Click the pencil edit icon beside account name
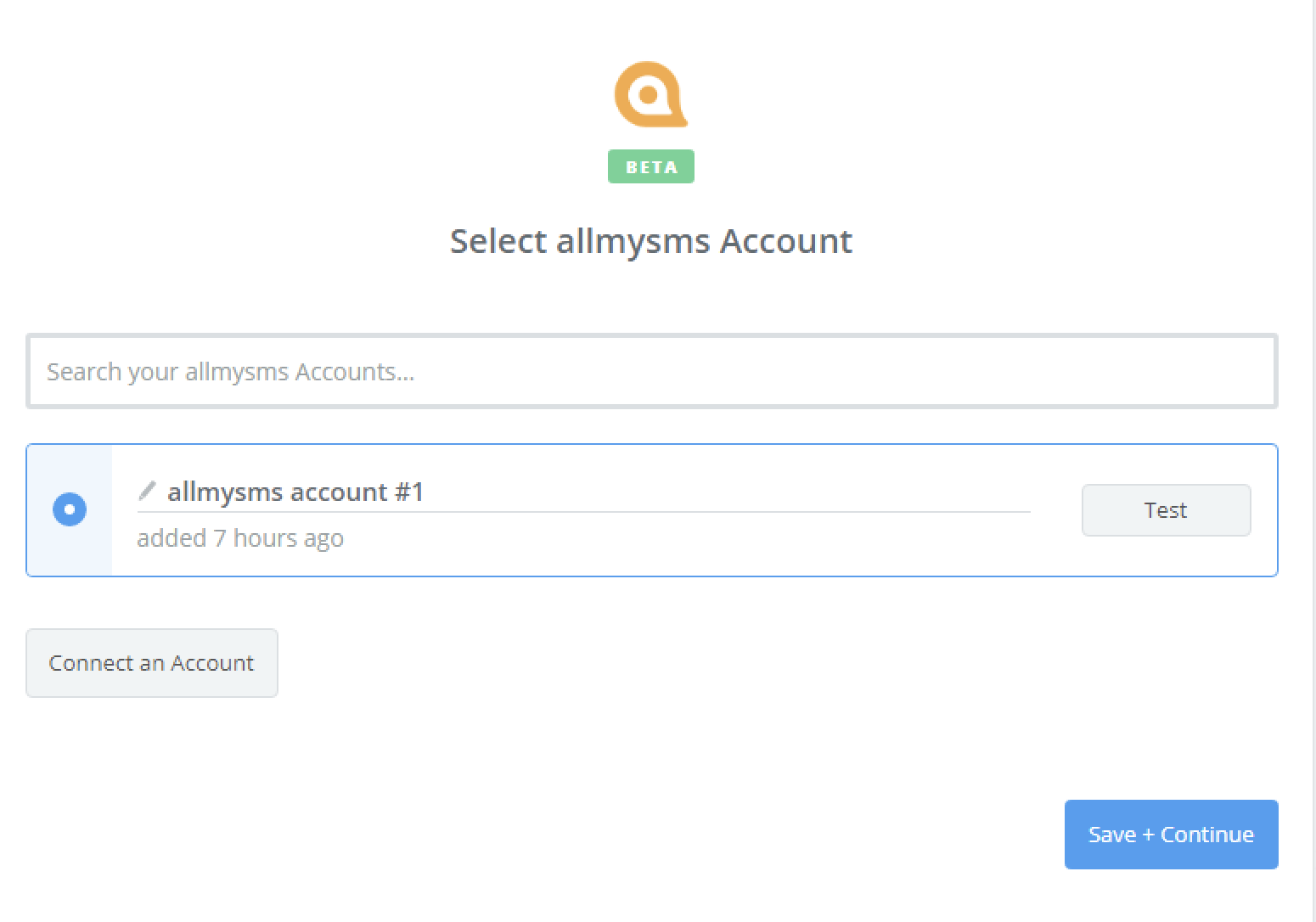Screen dimensions: 1316x922 (147, 491)
